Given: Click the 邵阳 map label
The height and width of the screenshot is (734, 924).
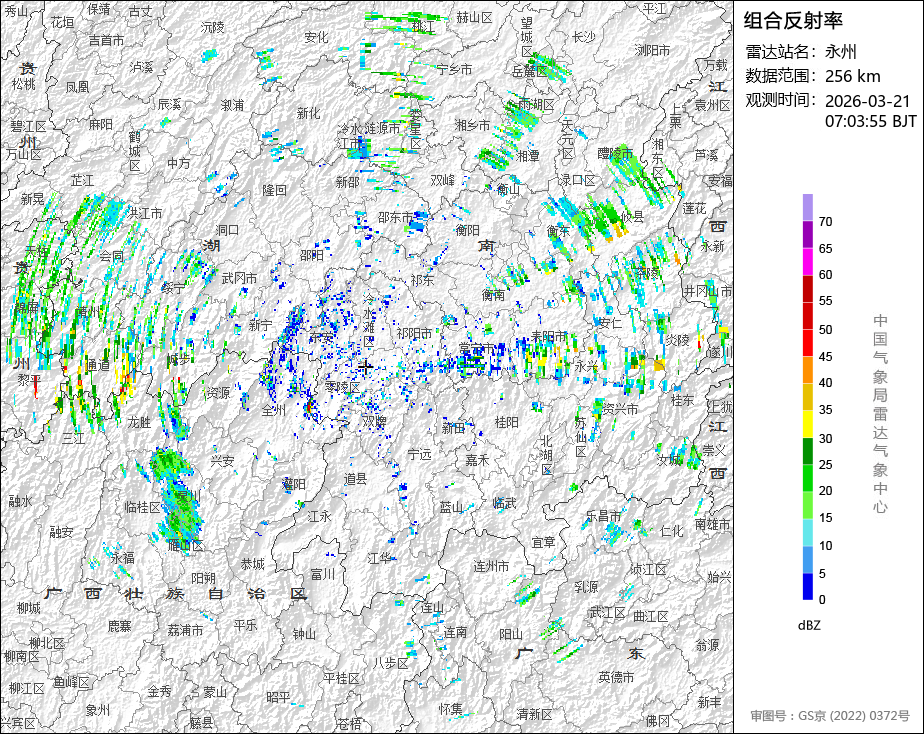Looking at the screenshot, I should [x=312, y=255].
